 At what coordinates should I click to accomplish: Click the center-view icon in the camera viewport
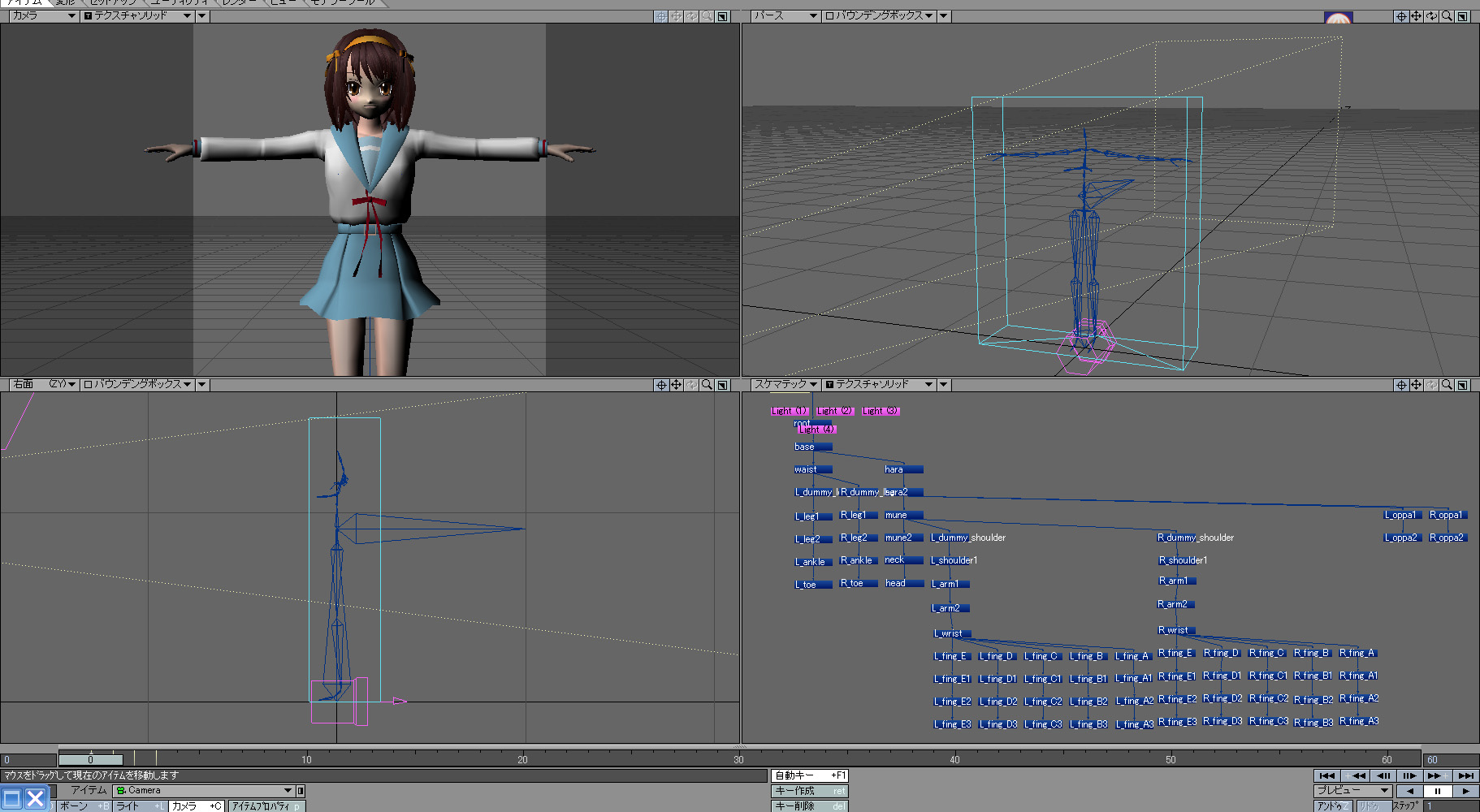click(661, 16)
